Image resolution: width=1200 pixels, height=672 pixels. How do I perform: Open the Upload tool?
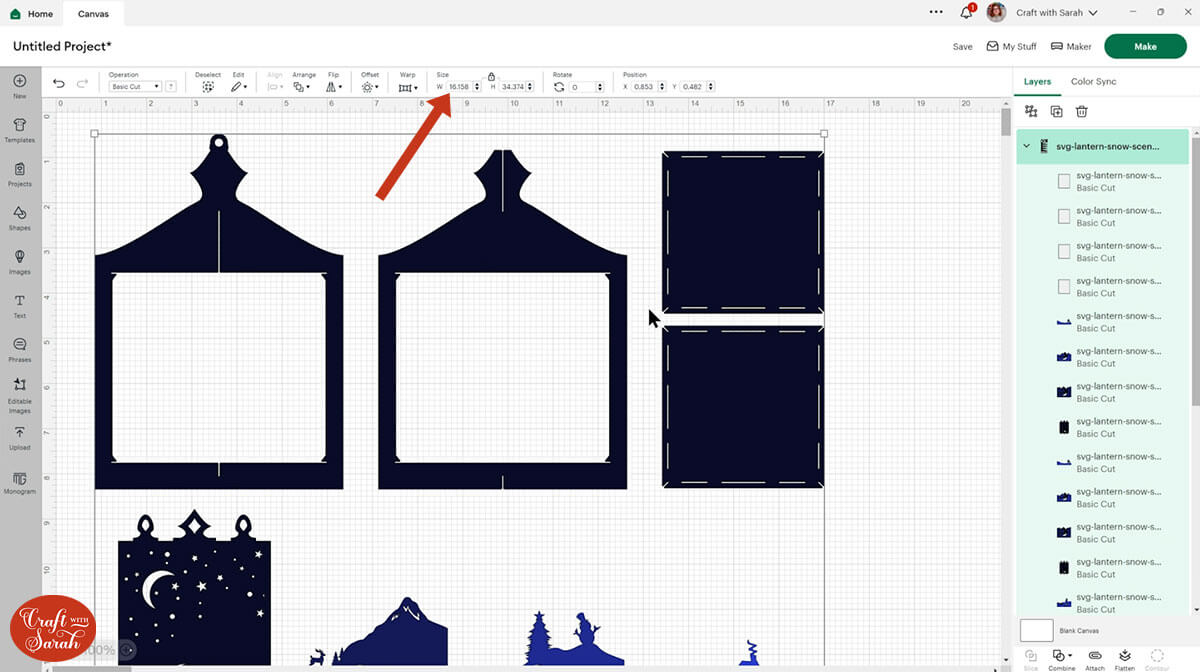(19, 437)
